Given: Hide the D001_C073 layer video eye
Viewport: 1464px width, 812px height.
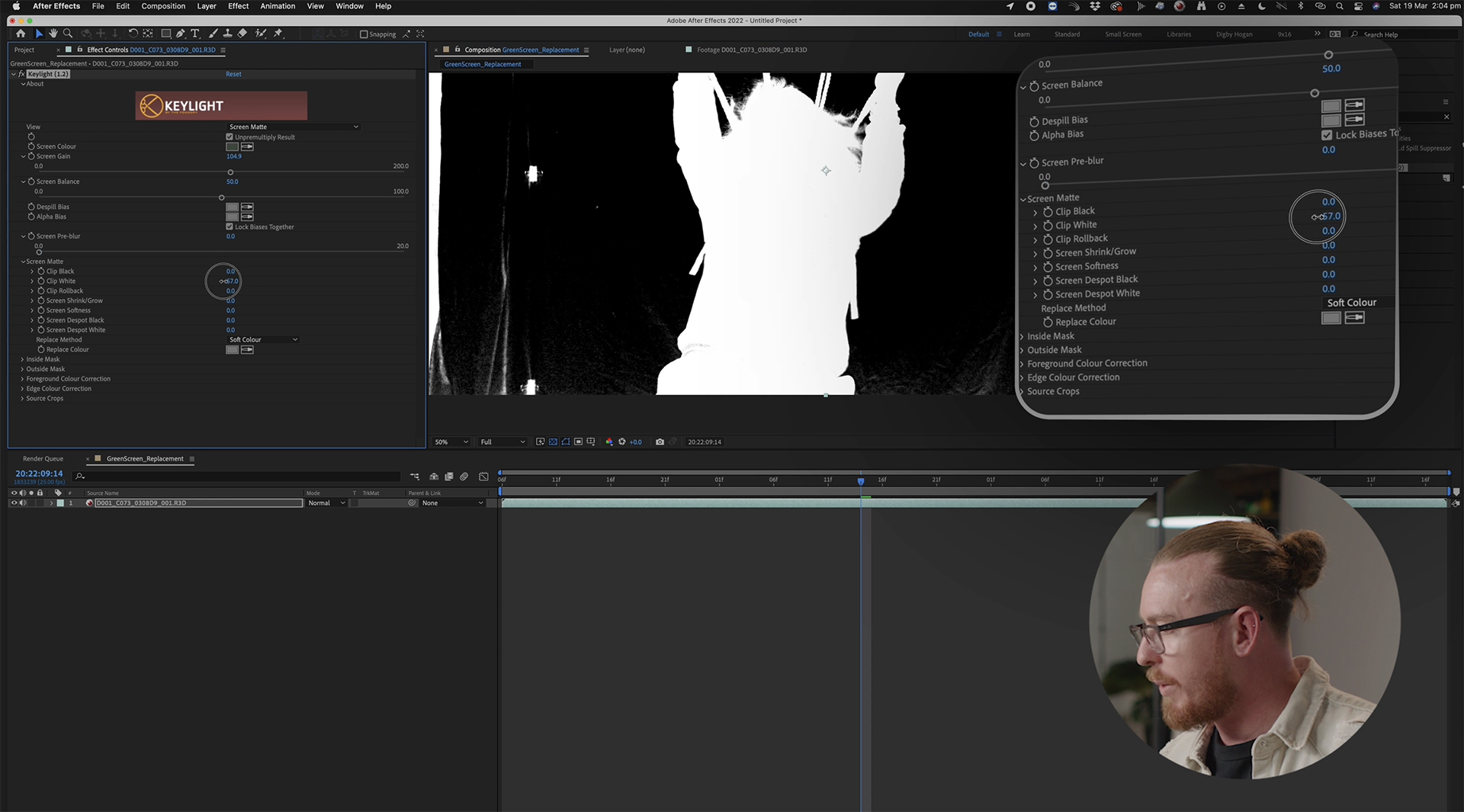Looking at the screenshot, I should tap(13, 503).
